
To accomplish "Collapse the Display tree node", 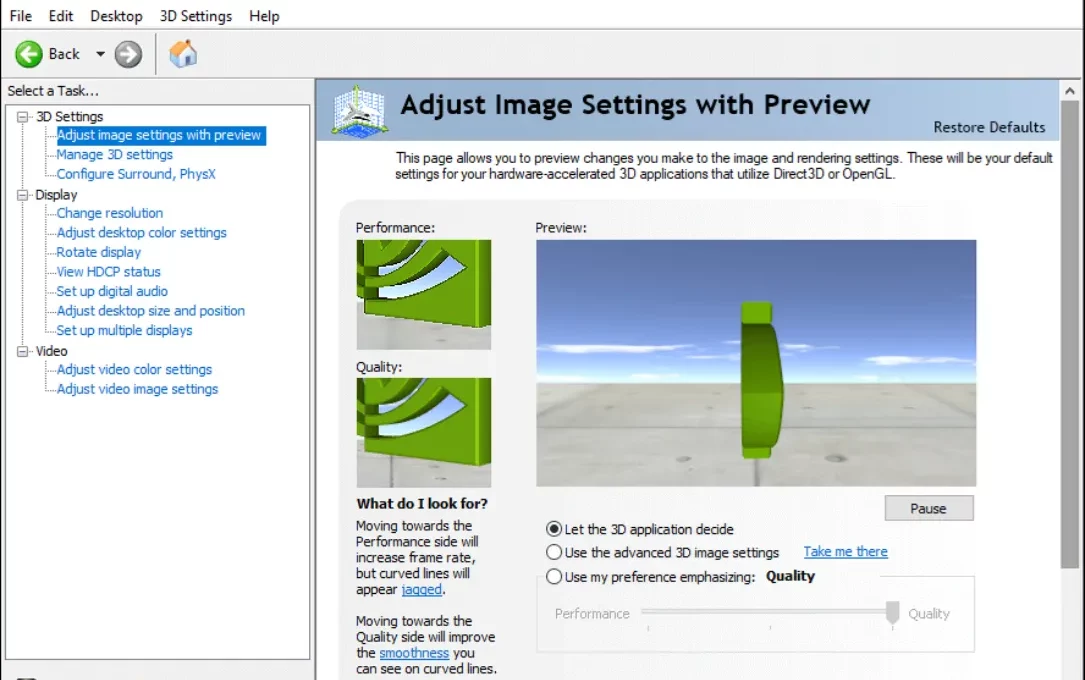I will click(x=23, y=195).
